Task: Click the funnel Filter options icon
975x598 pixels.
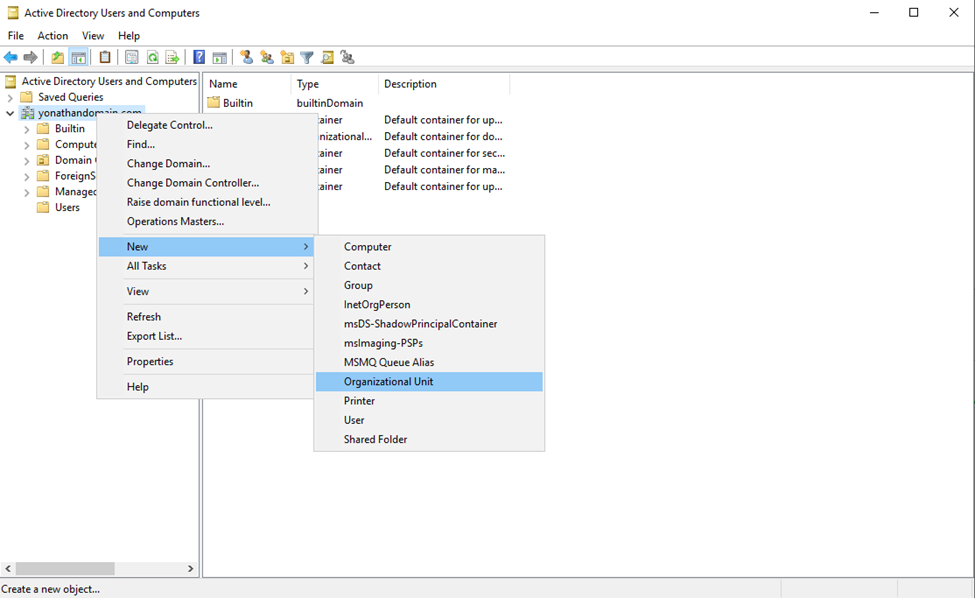Action: [x=307, y=58]
